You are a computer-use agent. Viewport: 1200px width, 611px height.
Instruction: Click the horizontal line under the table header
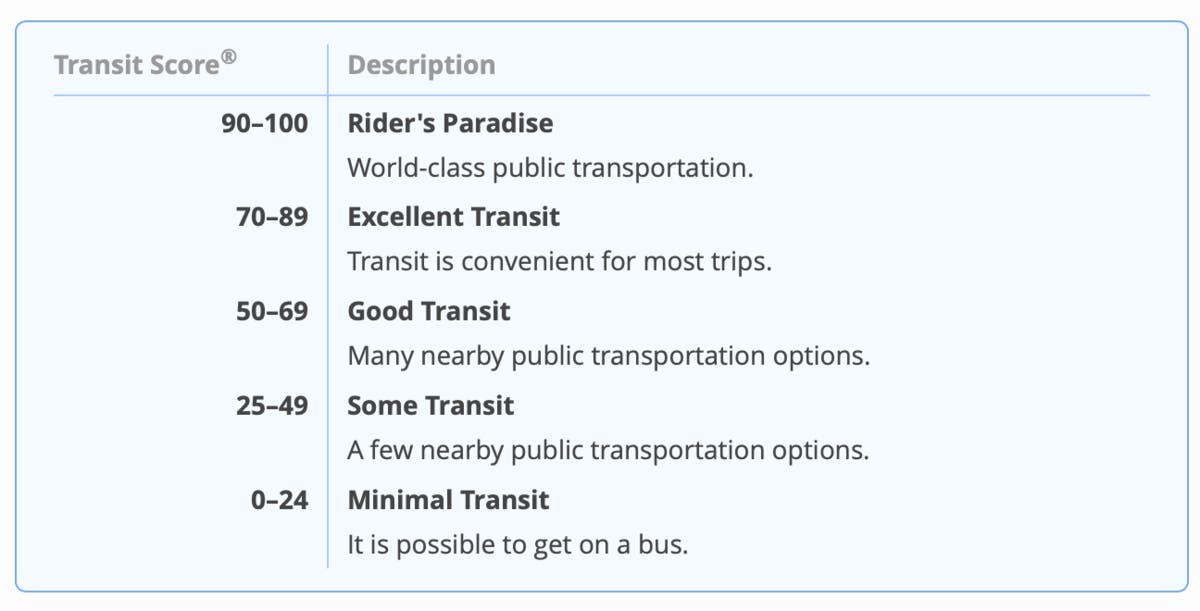click(x=700, y=96)
